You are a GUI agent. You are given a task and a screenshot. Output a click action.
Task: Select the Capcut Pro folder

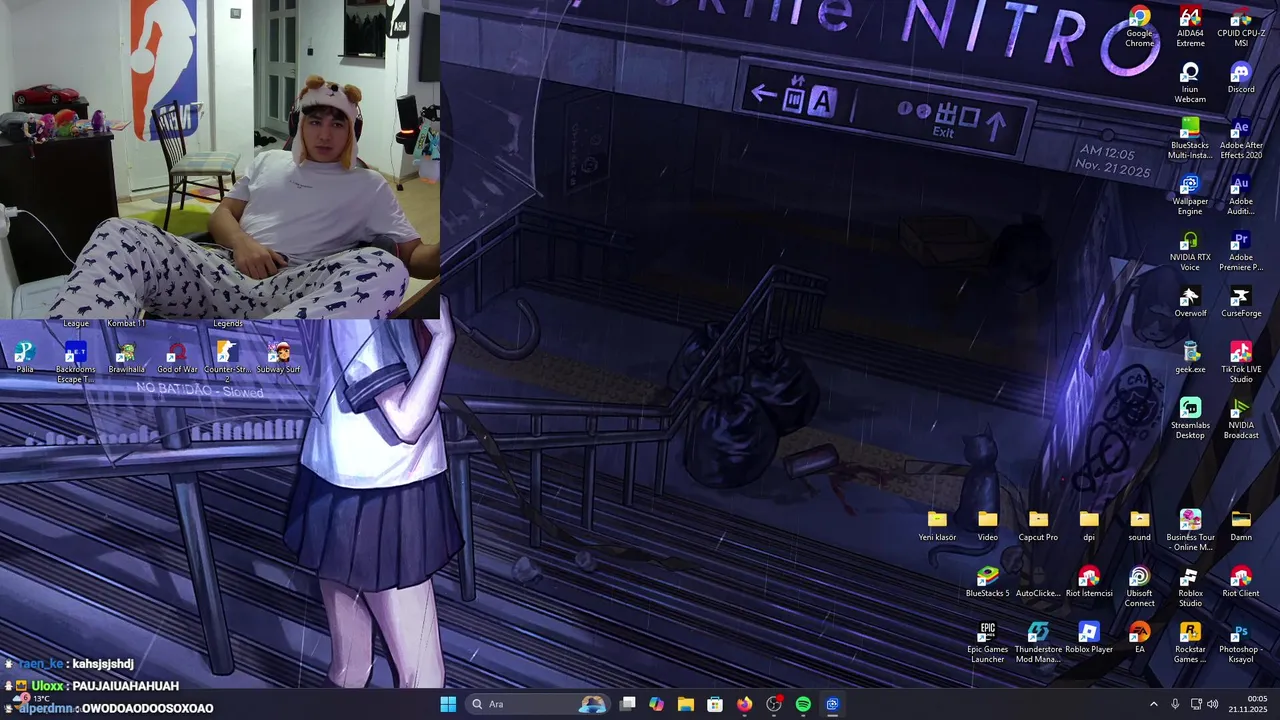pos(1038,526)
